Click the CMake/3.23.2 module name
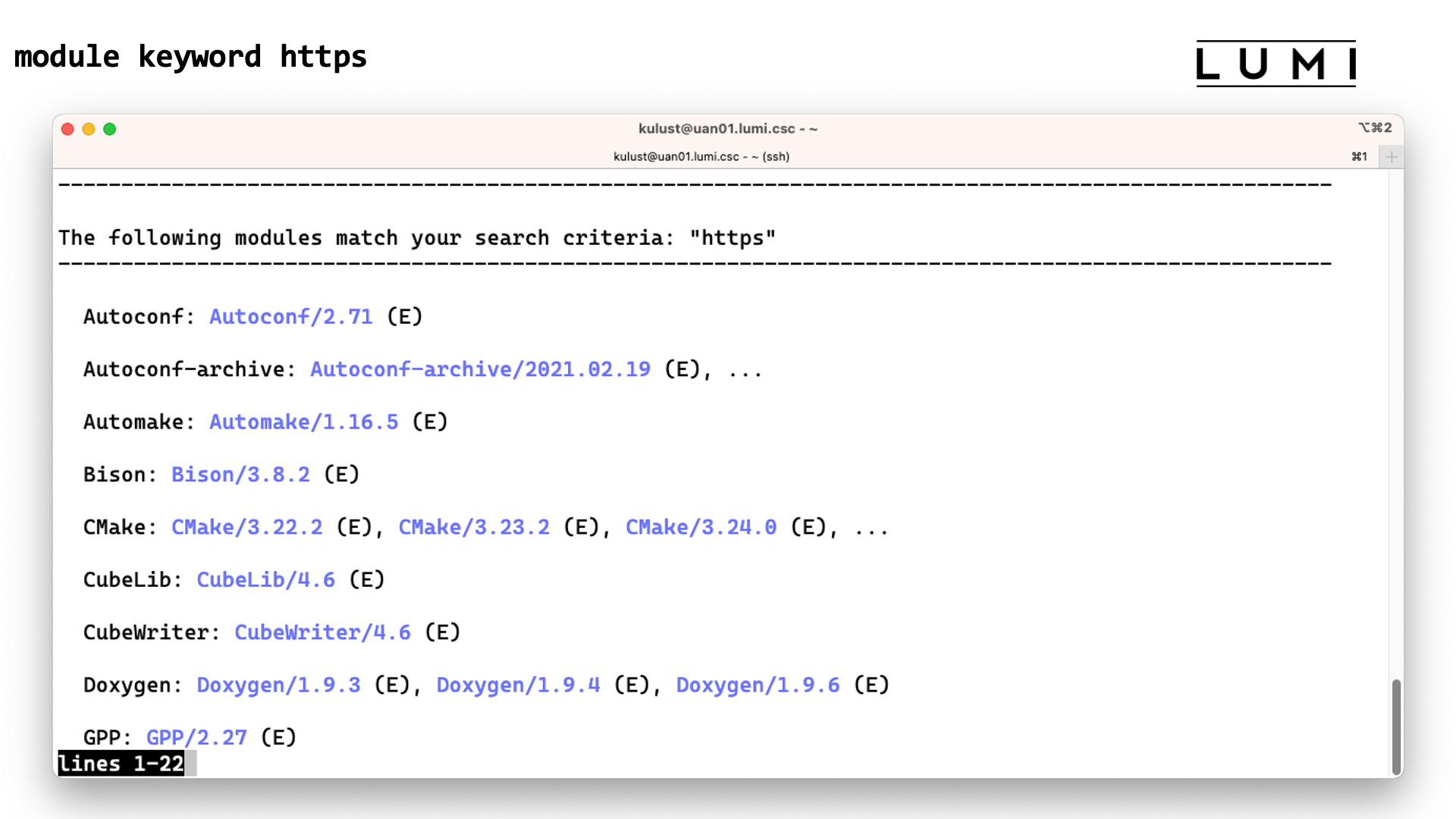The height and width of the screenshot is (819, 1456). 474,527
